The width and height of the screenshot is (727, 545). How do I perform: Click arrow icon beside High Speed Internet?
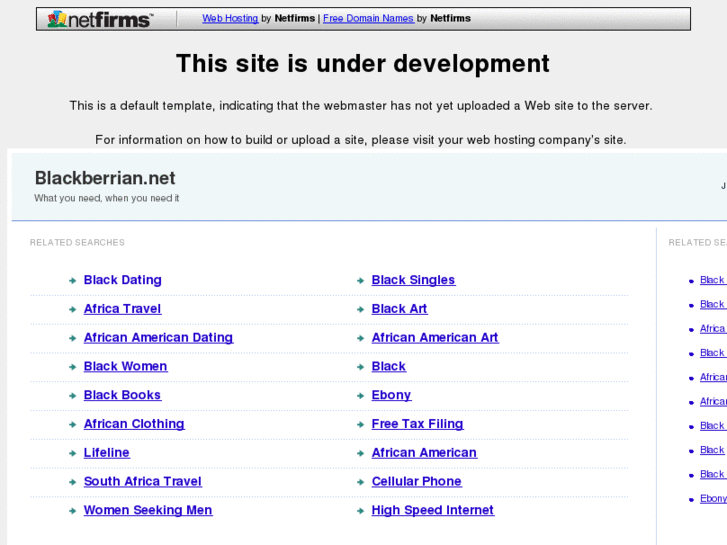(360, 511)
